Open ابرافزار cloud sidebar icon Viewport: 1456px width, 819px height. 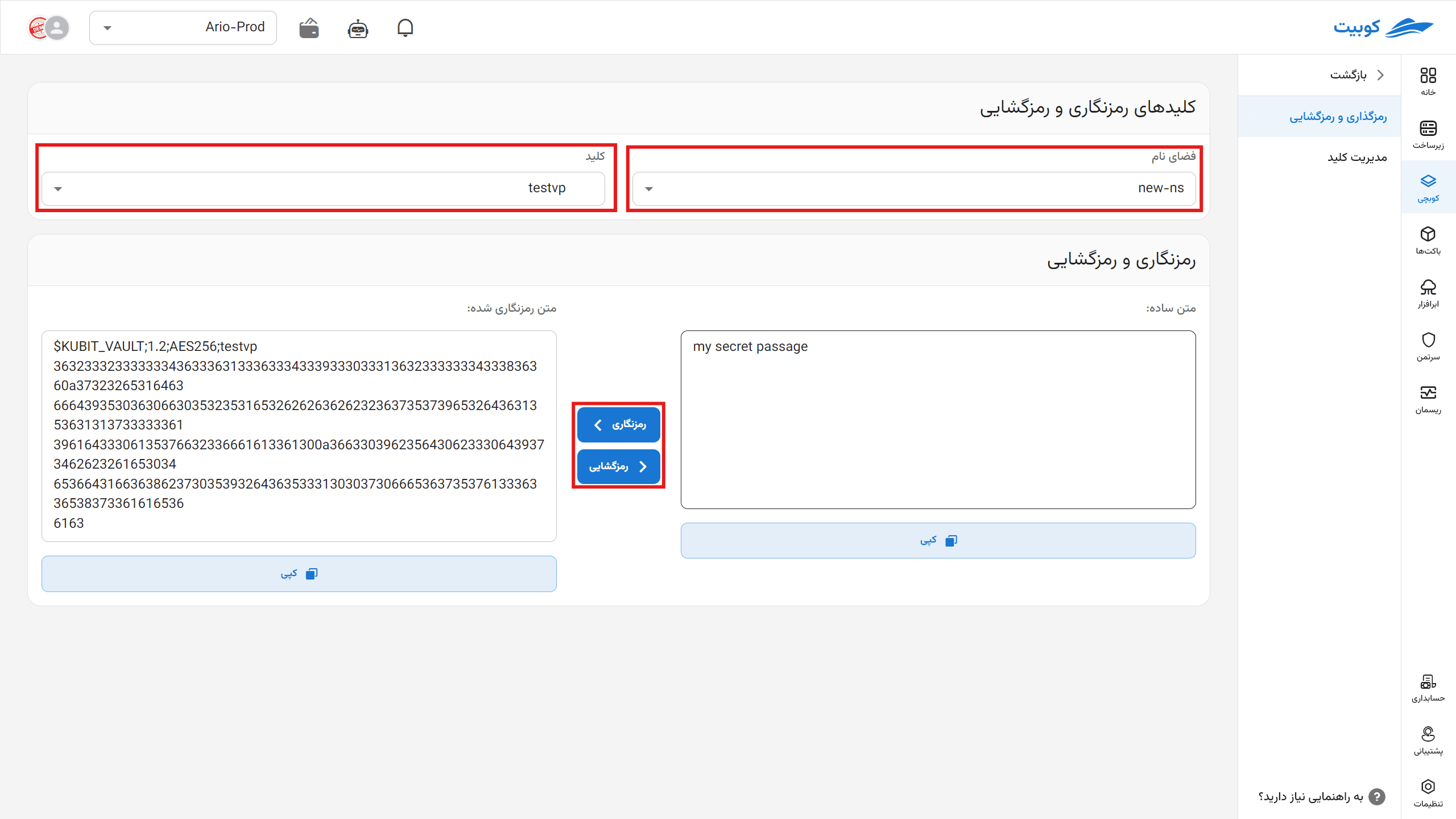pos(1428,293)
